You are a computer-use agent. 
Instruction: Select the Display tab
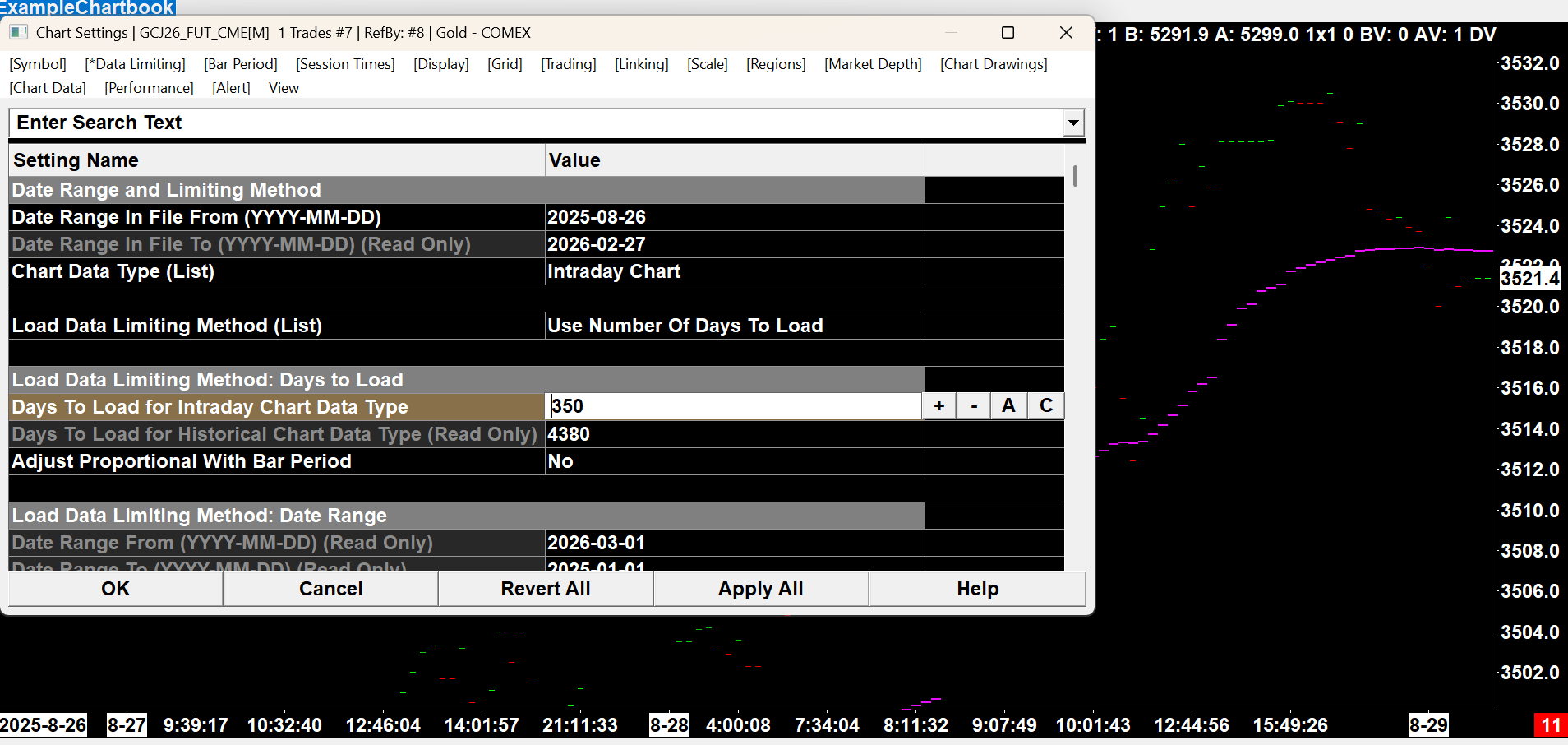pyautogui.click(x=441, y=64)
